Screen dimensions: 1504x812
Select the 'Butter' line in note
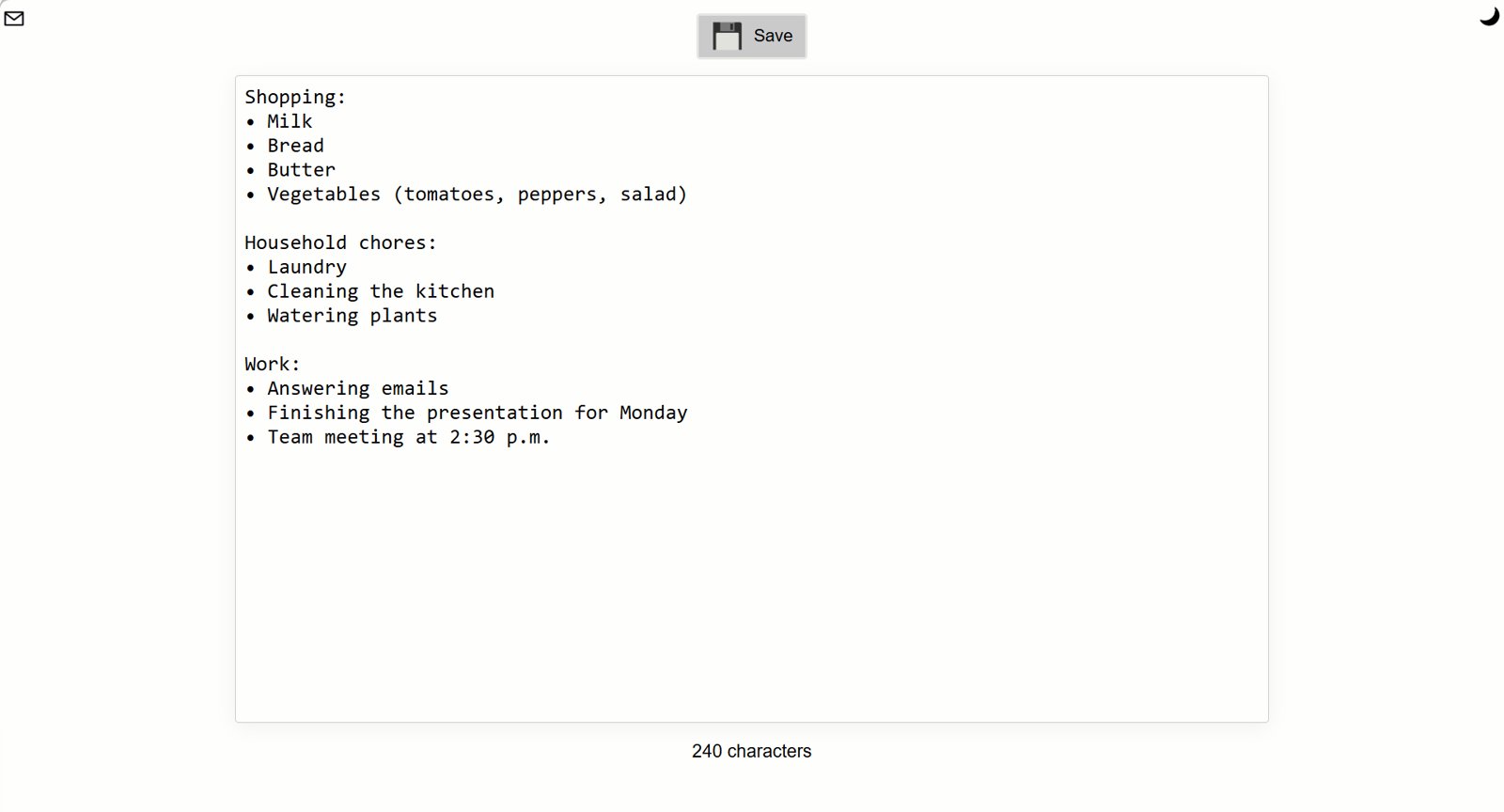click(301, 170)
